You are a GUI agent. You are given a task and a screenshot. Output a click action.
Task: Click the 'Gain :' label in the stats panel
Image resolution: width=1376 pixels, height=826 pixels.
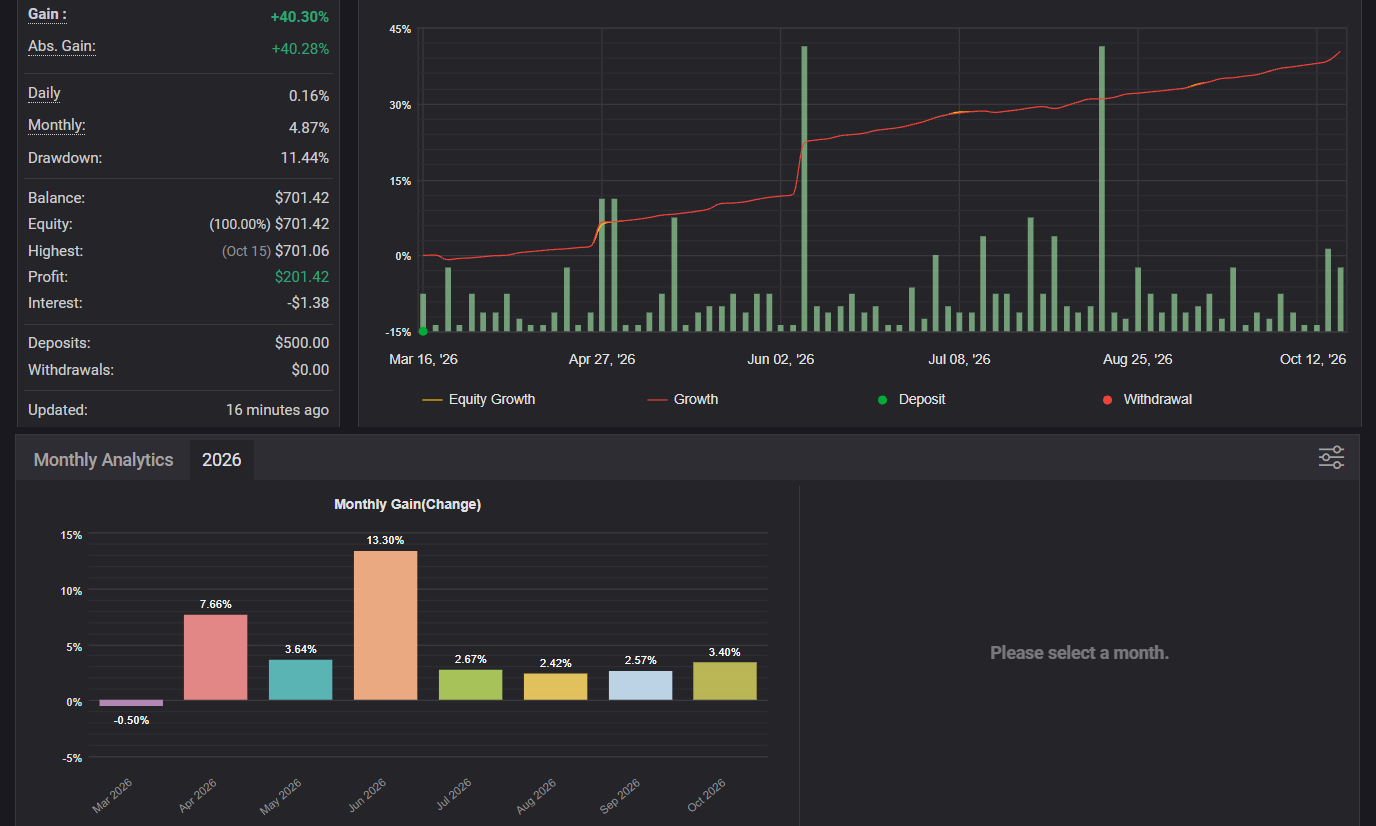point(48,15)
